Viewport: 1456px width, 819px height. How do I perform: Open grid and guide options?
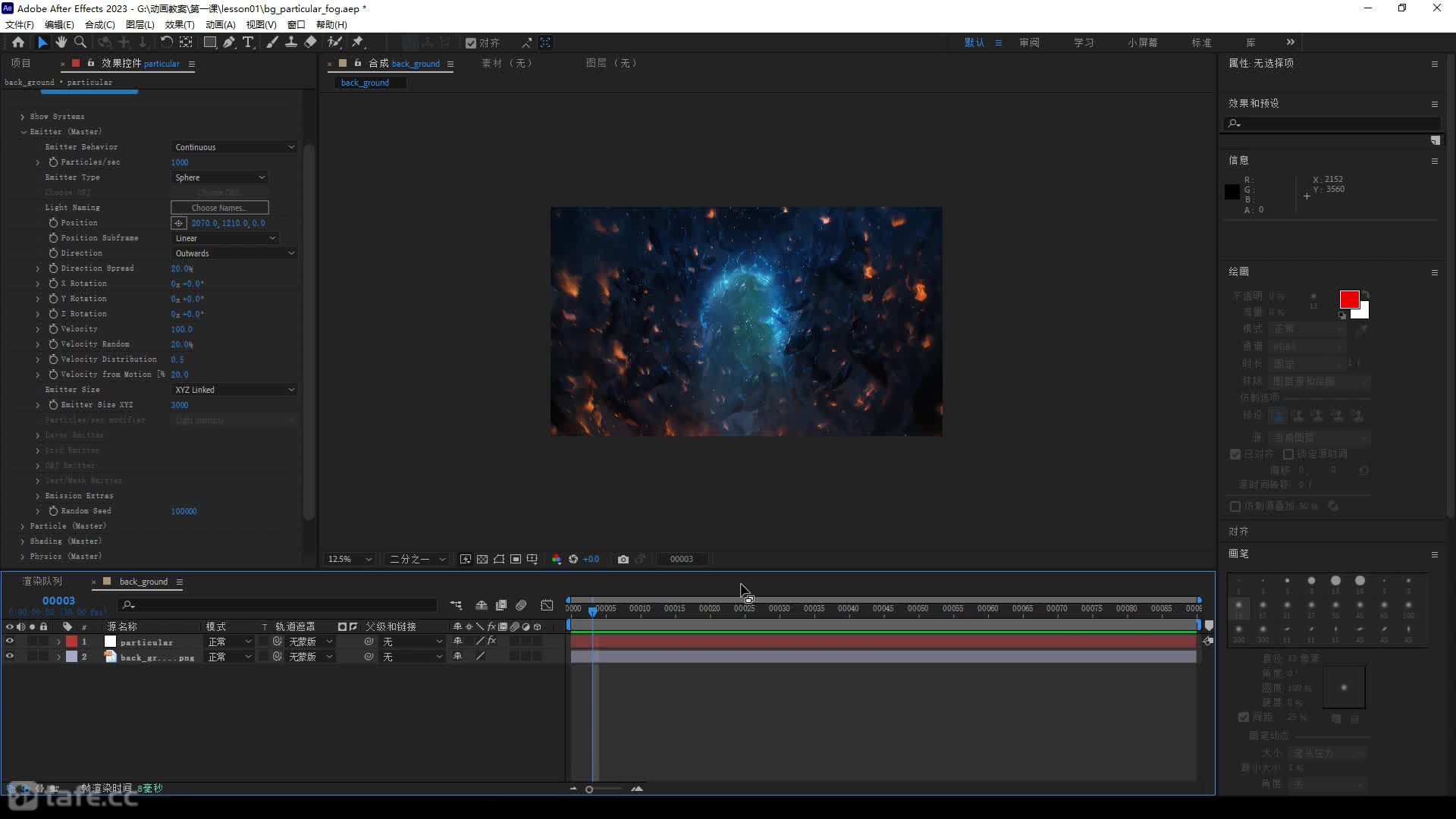coord(532,559)
